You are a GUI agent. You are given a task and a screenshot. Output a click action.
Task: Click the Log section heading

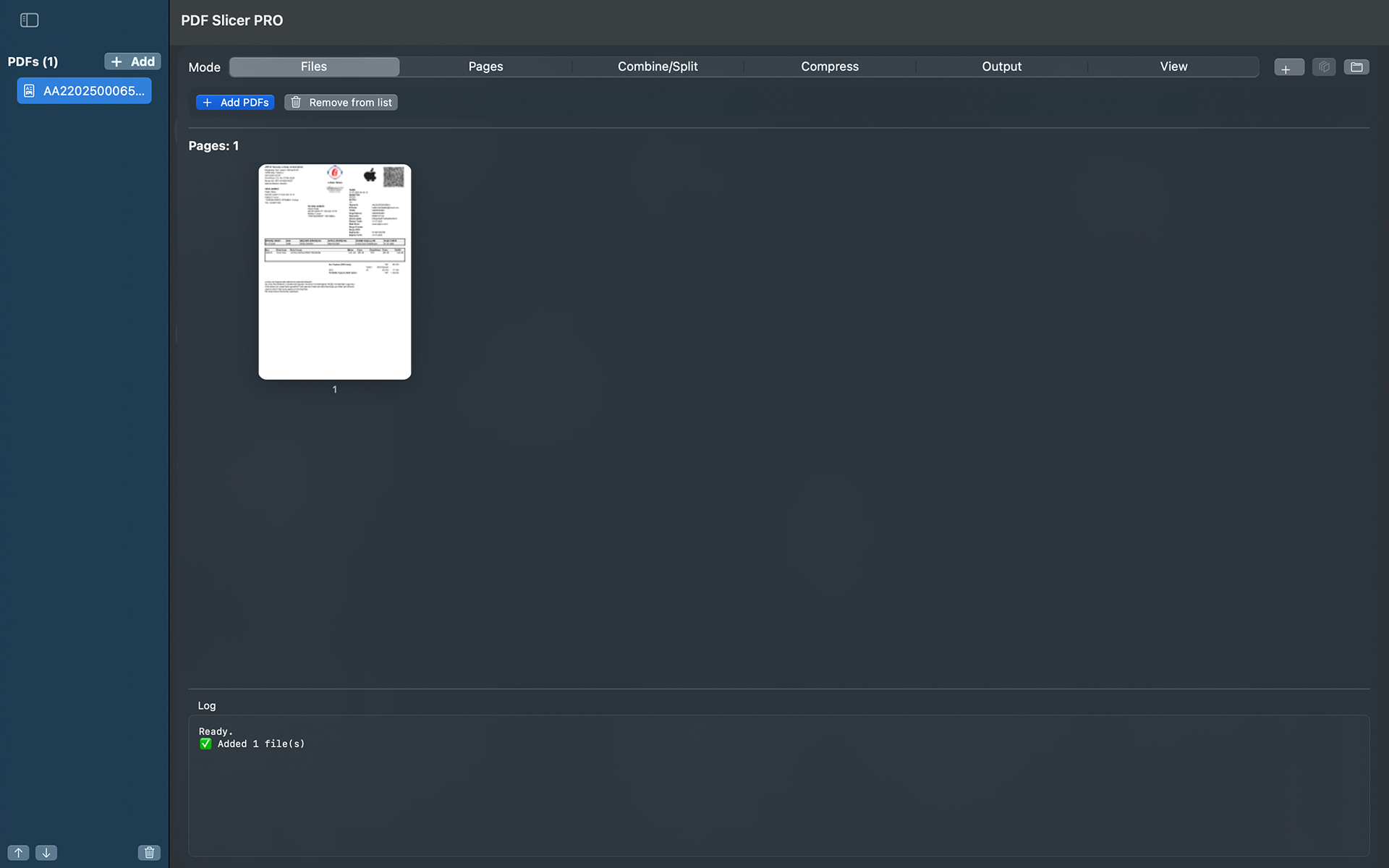[207, 705]
